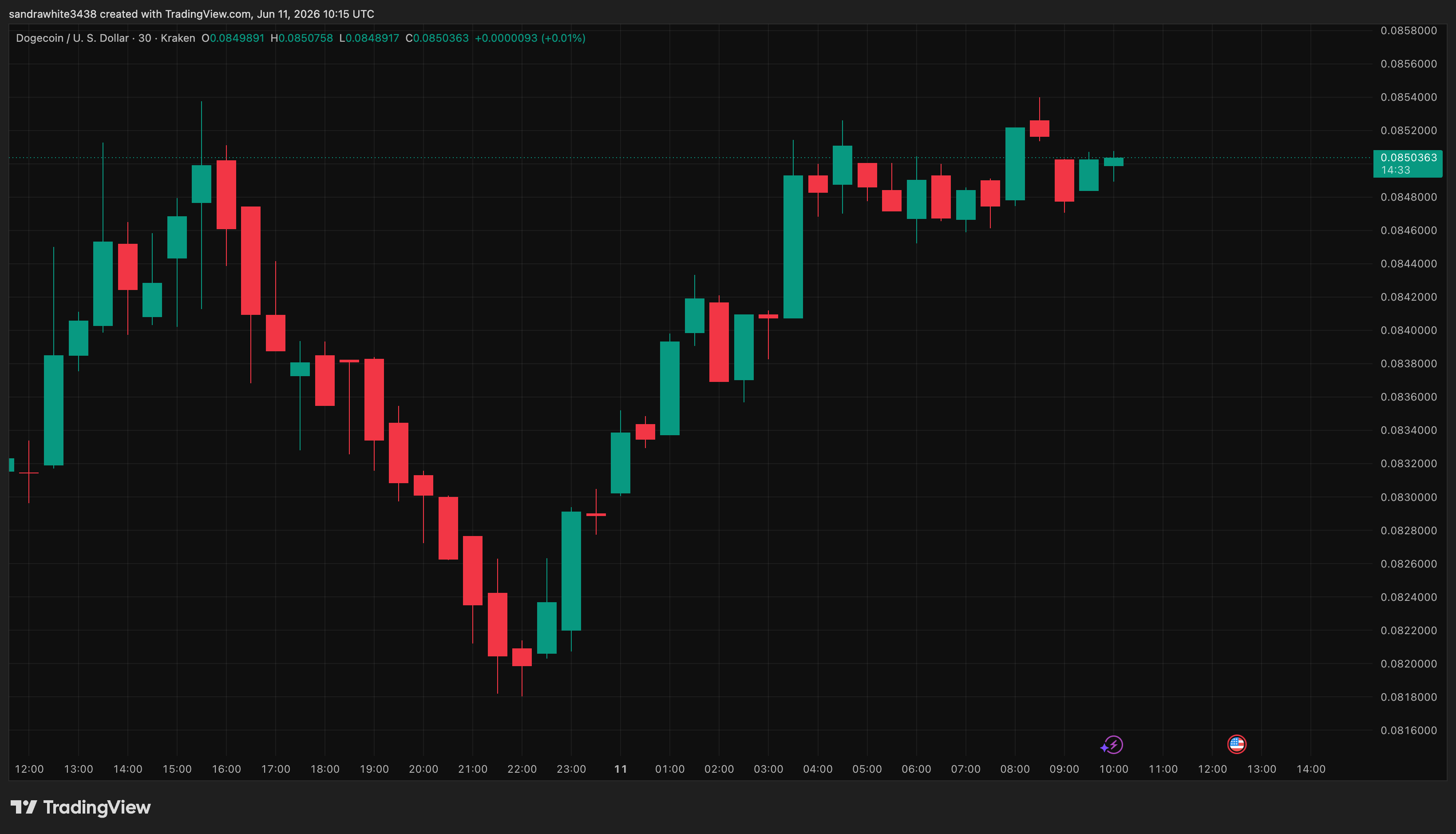Screen dimensions: 1456x834
Task: Click the bold 11 date label on time axis
Action: 621,769
